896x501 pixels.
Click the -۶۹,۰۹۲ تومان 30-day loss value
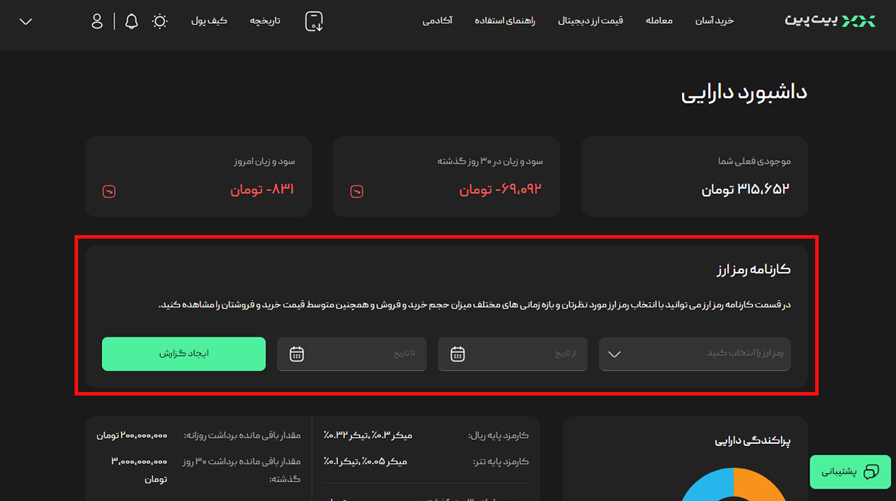(500, 189)
